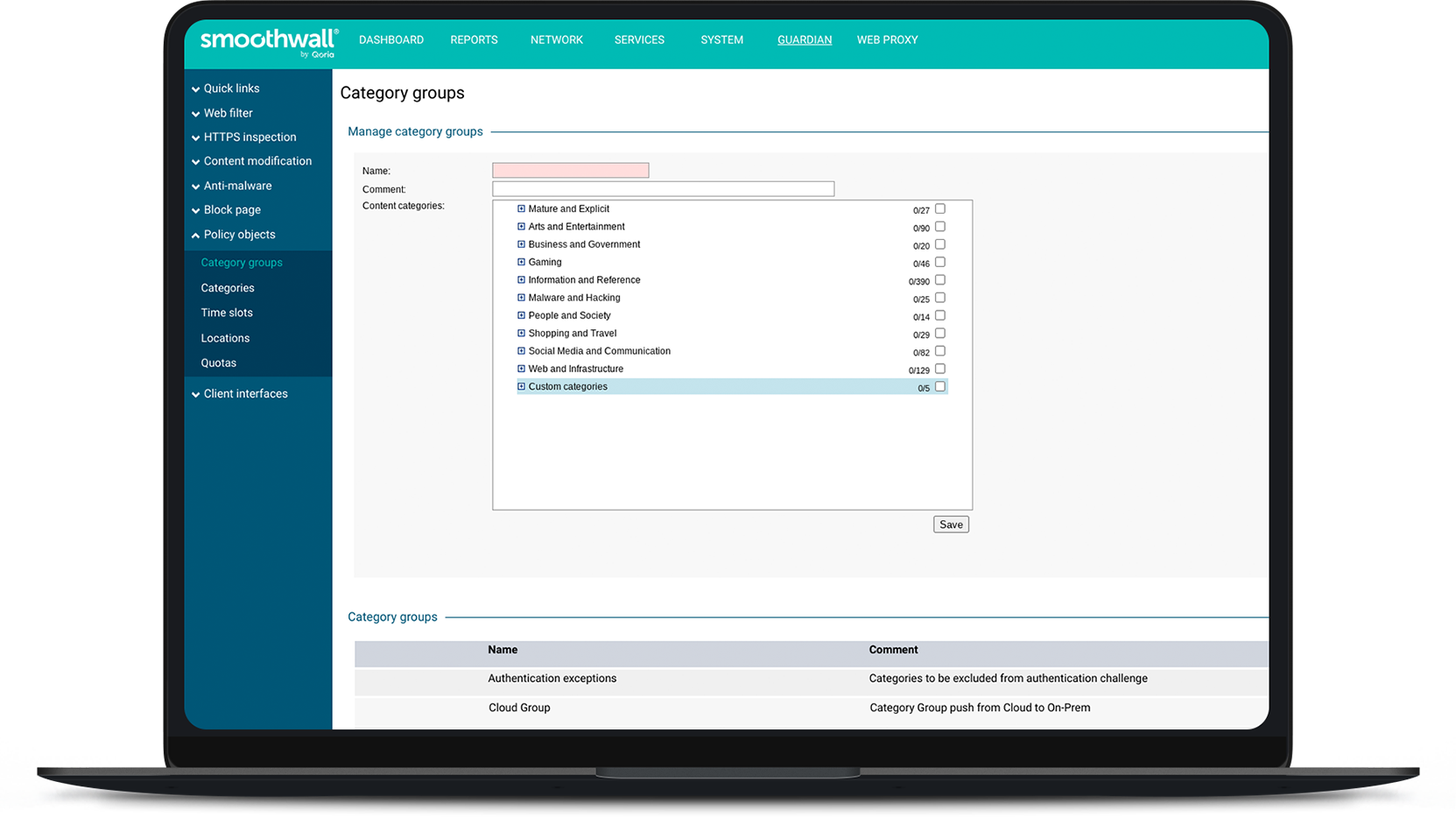
Task: Enable the Gaming category checkbox
Action: (x=939, y=262)
